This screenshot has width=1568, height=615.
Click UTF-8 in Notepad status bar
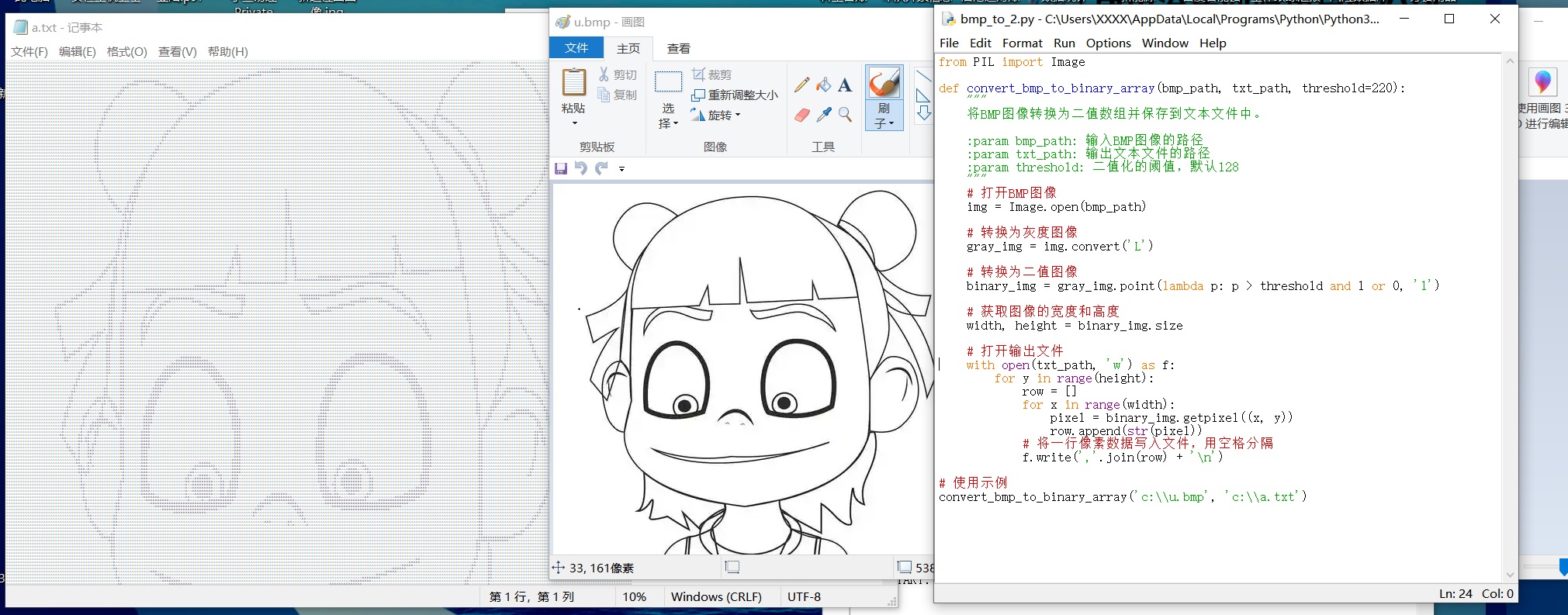coord(804,596)
